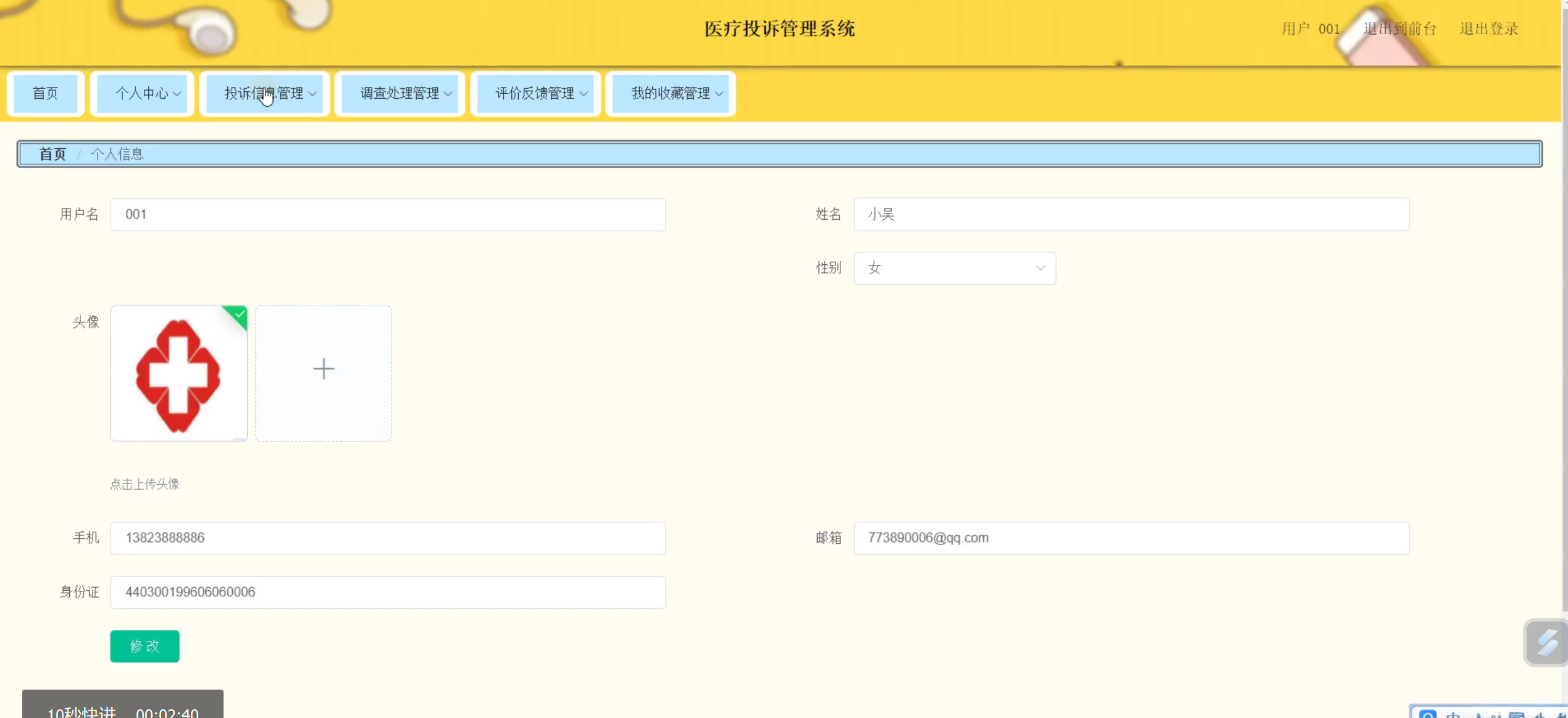The height and width of the screenshot is (718, 1568).
Task: Go to the 首页 navigation tab
Action: click(45, 93)
